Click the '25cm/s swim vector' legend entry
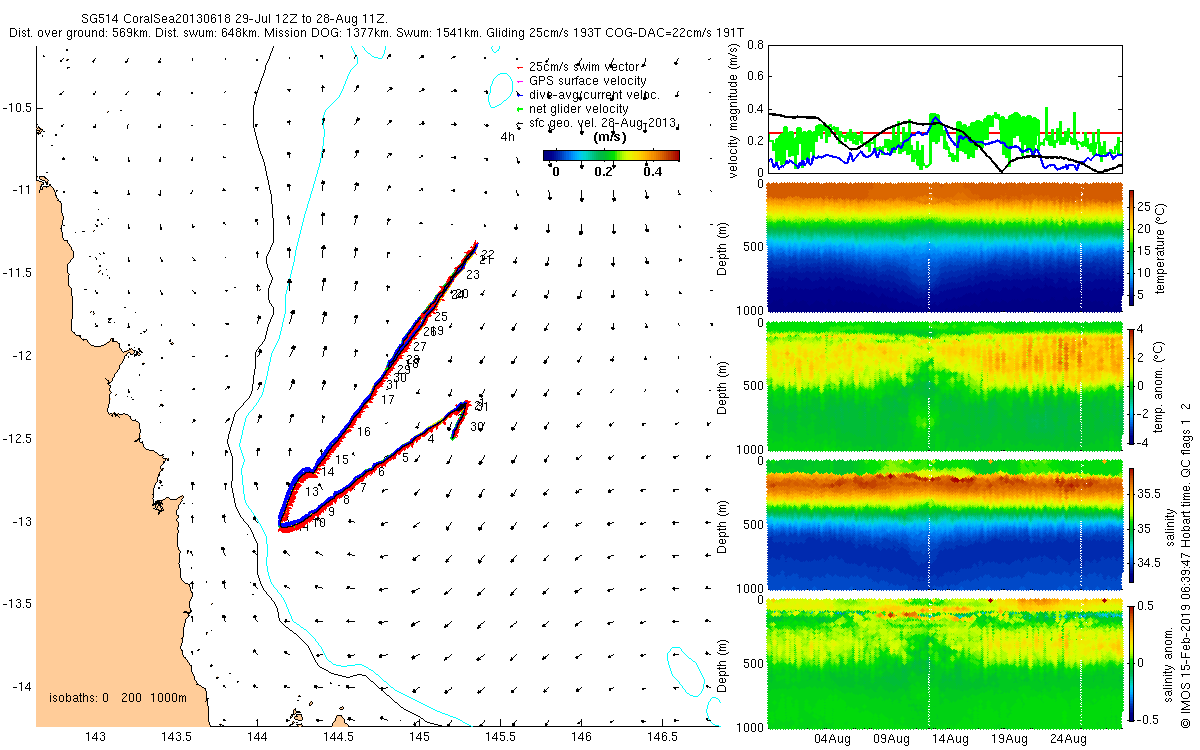1200x750 pixels. (583, 67)
